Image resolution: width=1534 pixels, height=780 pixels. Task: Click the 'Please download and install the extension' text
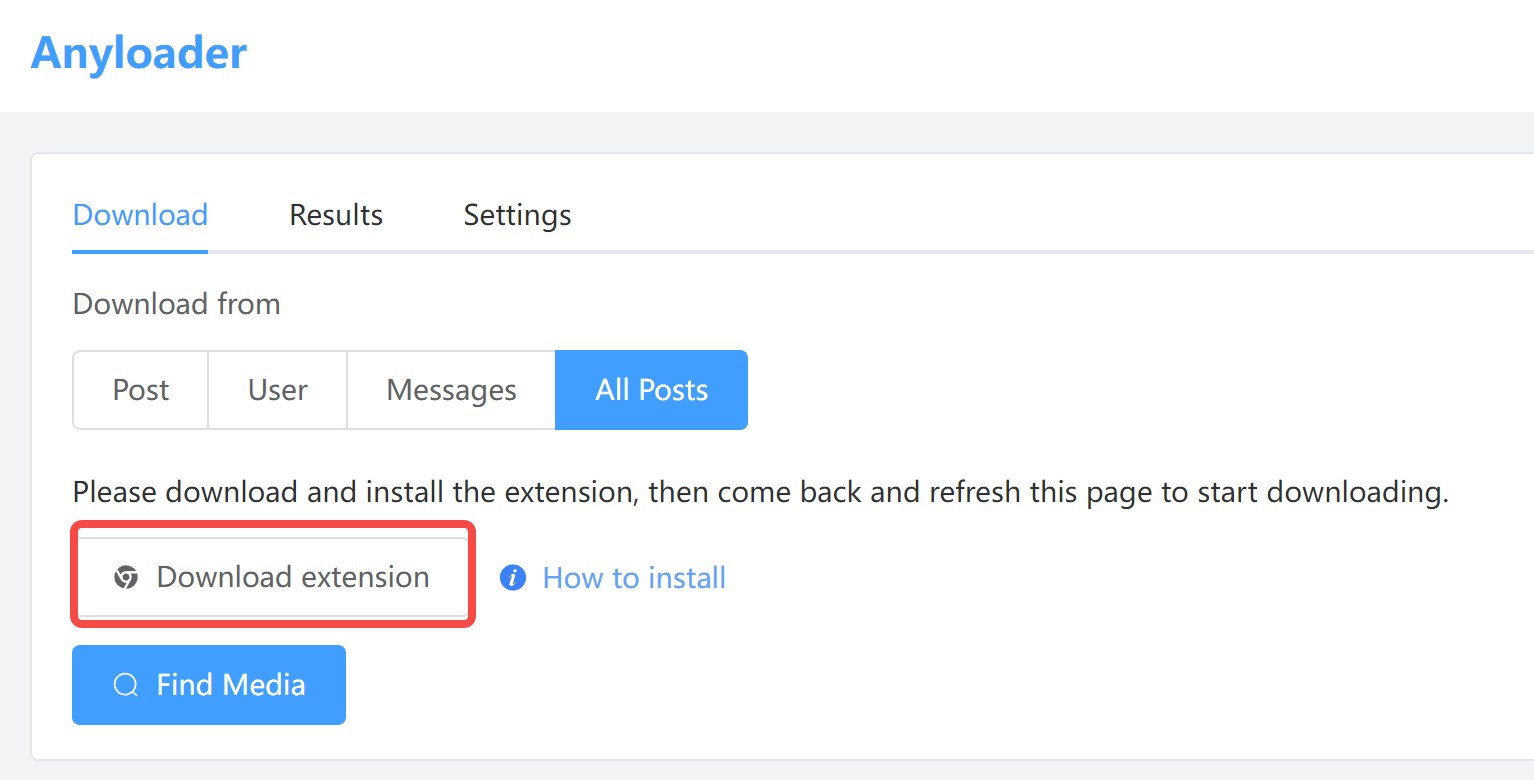point(761,492)
